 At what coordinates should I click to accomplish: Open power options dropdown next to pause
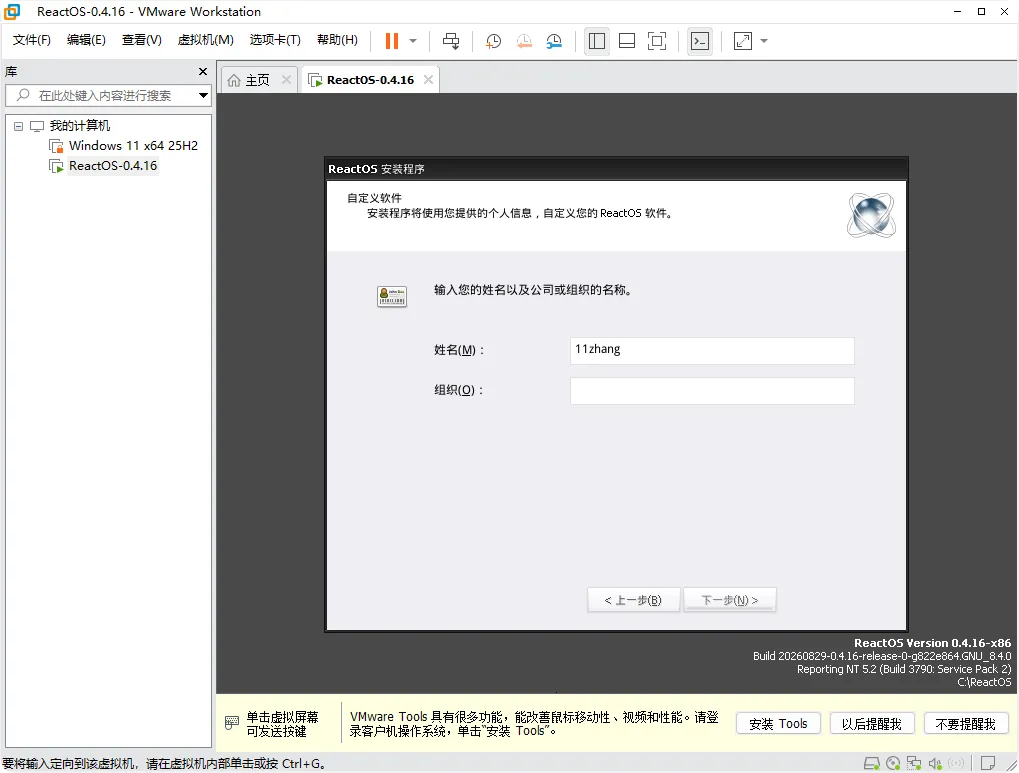point(413,41)
